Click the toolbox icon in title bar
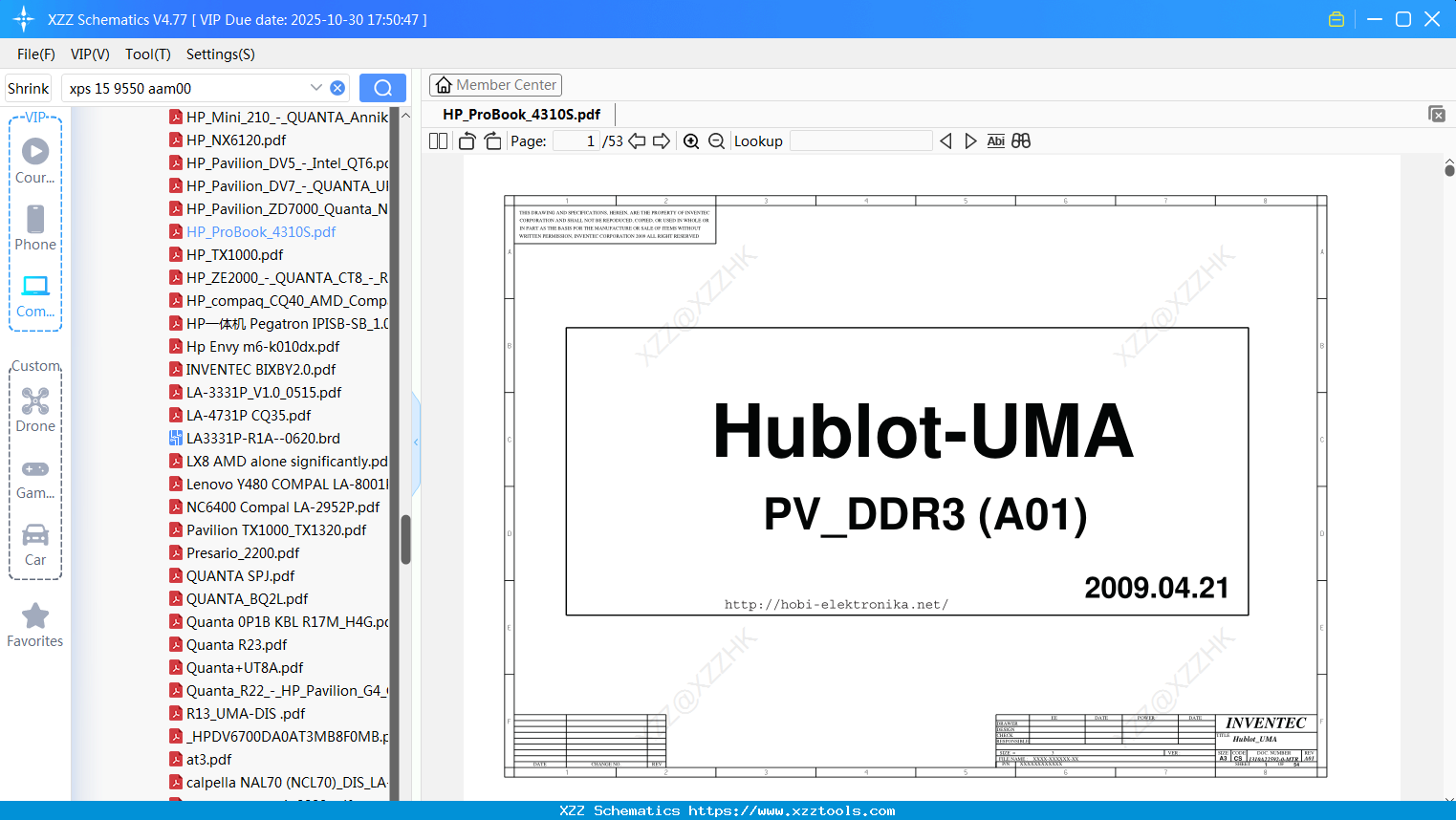 click(1336, 19)
